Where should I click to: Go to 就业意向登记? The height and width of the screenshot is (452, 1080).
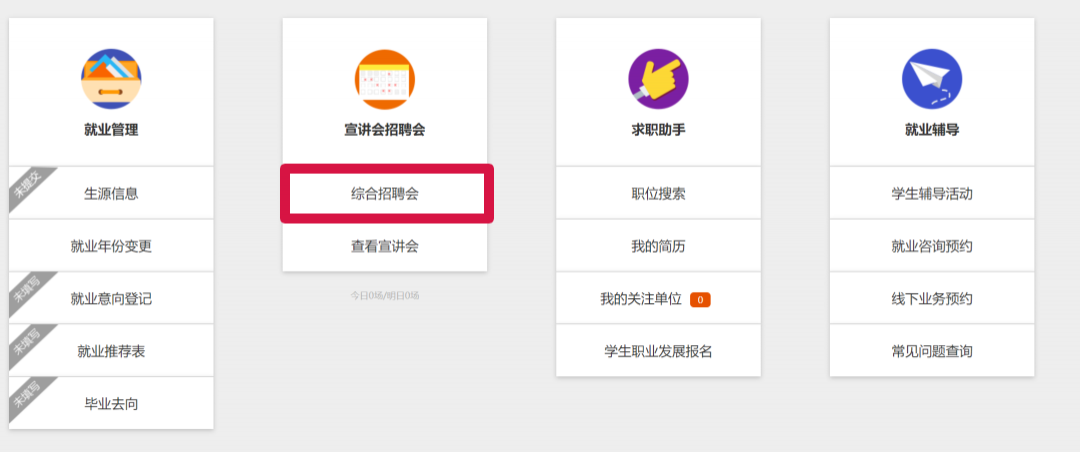(111, 298)
